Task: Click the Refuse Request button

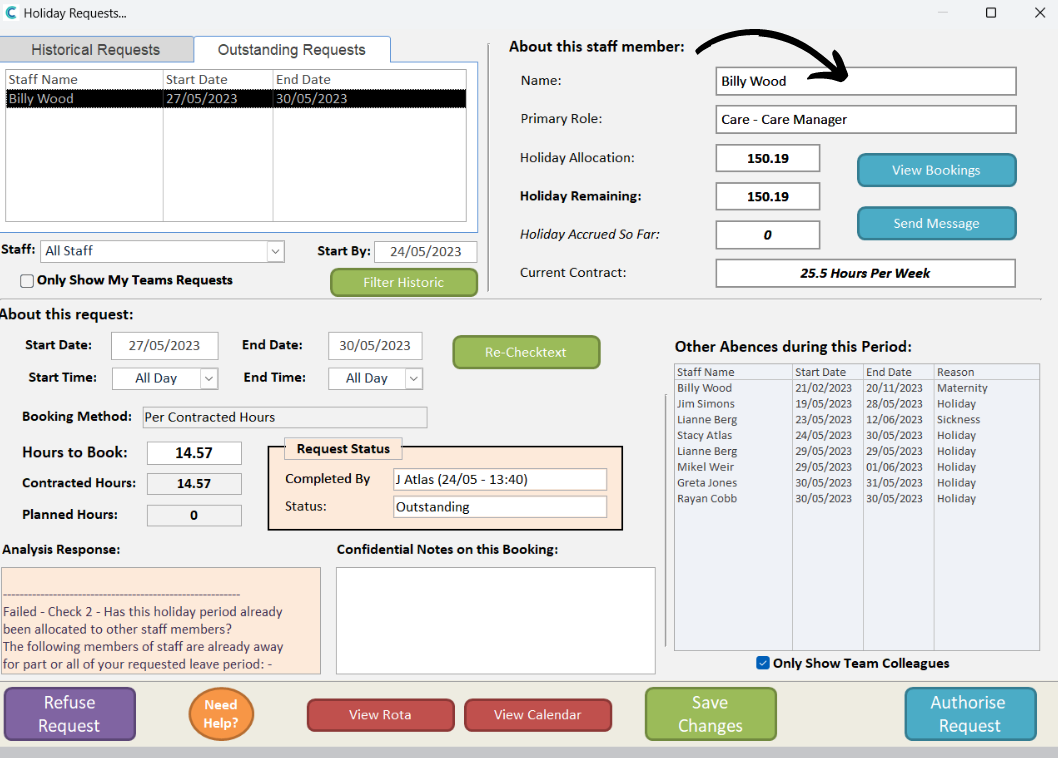Action: (x=69, y=714)
